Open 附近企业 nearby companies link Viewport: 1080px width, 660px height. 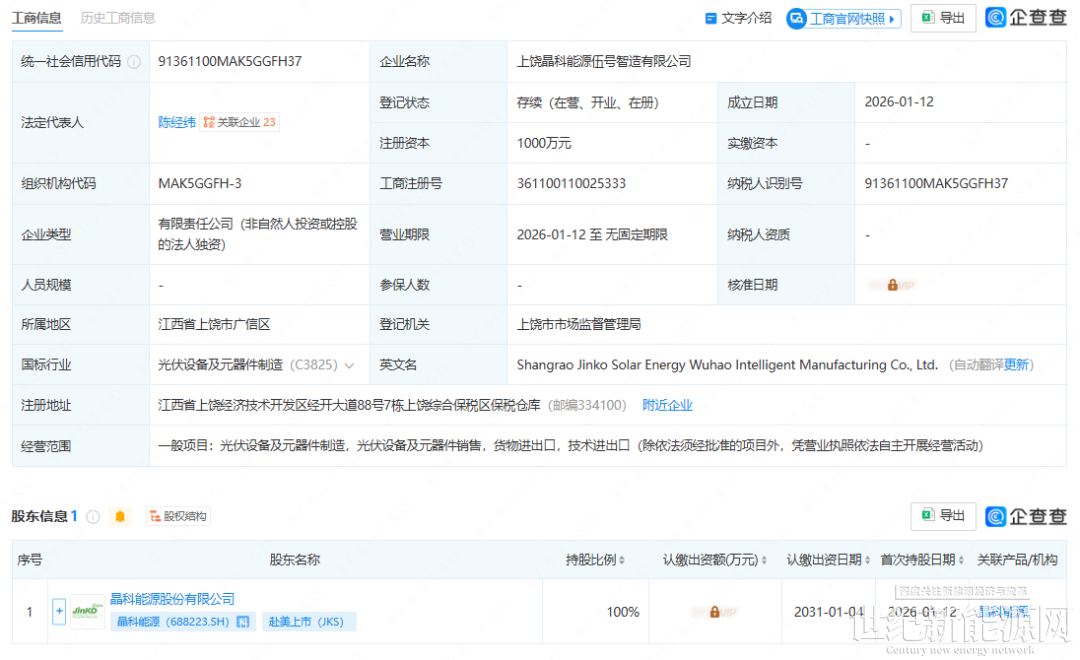pos(667,405)
